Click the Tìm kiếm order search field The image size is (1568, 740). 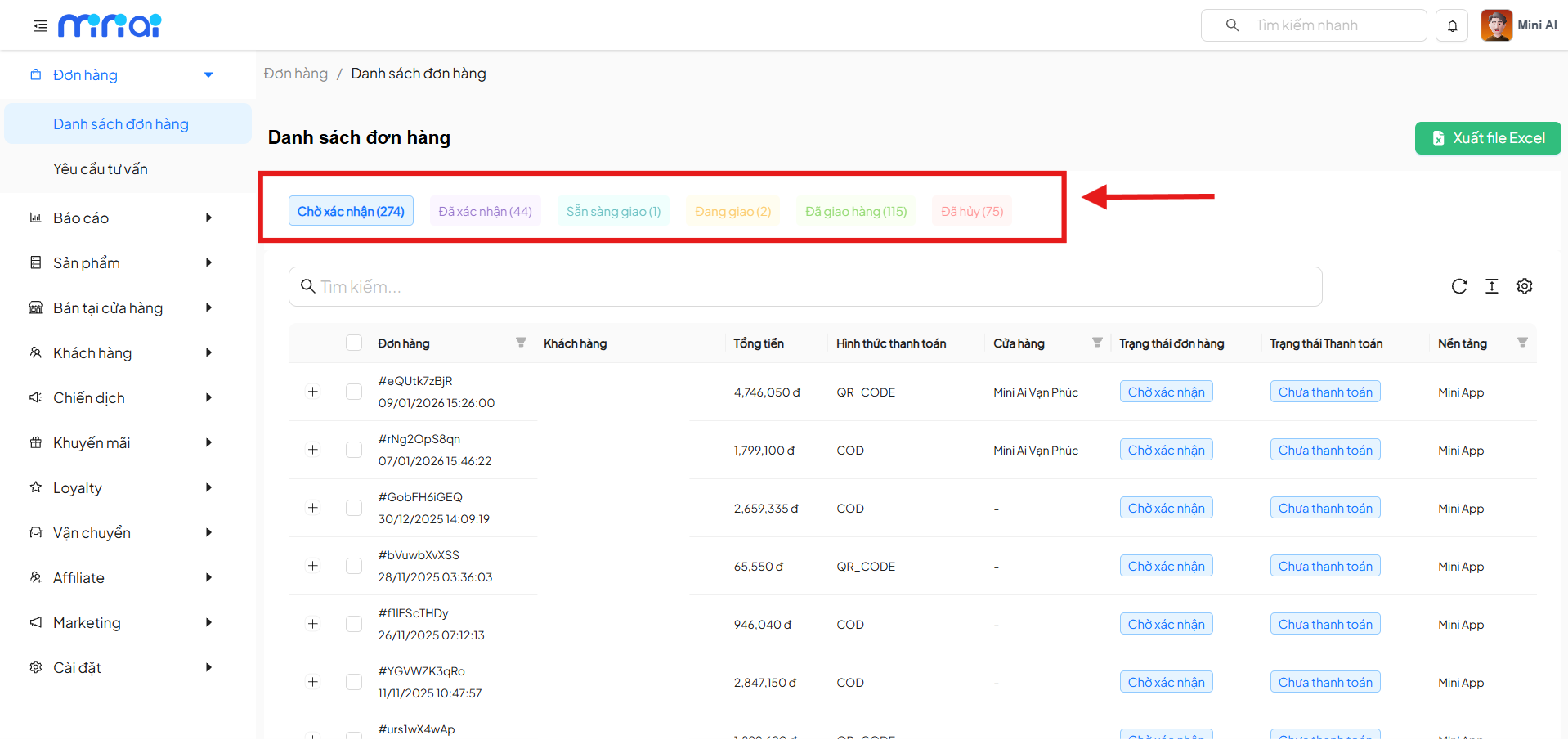pos(805,286)
